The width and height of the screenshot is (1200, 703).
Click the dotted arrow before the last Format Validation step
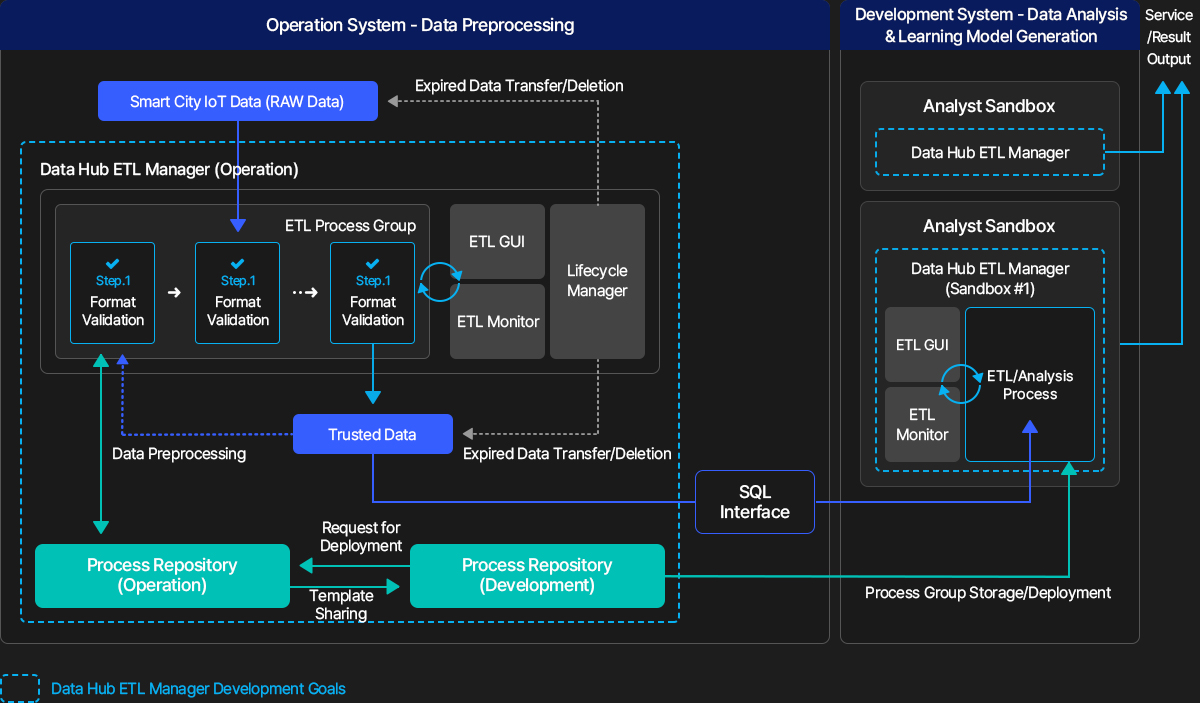pos(305,293)
